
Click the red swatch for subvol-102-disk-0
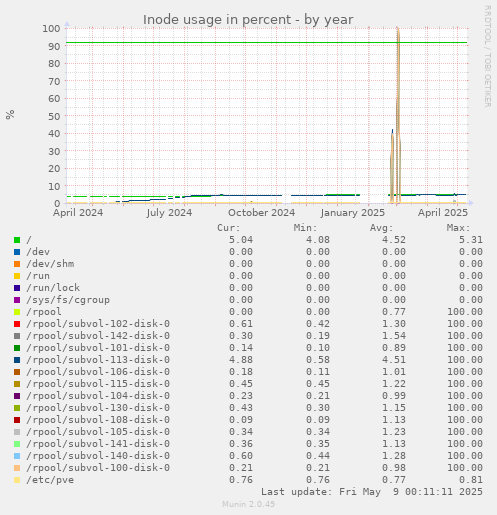[x=17, y=324]
